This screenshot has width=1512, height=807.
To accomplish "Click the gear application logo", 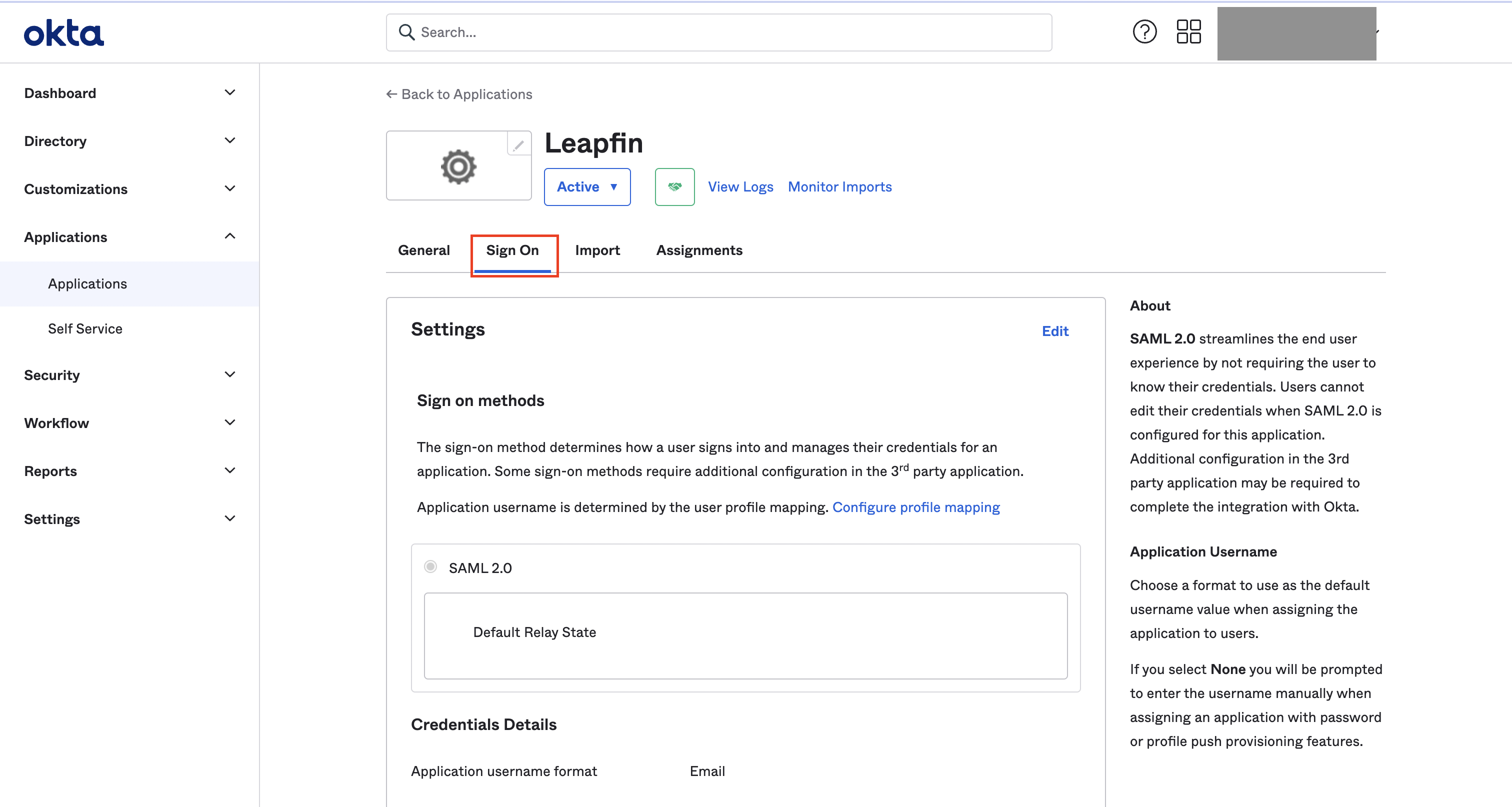I will (x=458, y=166).
